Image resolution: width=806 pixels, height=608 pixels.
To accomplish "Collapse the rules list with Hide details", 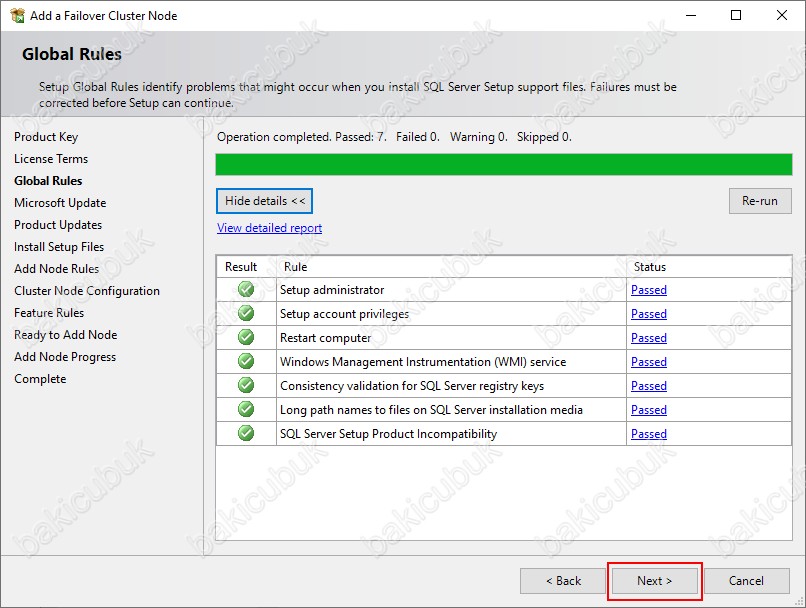I will (x=264, y=201).
